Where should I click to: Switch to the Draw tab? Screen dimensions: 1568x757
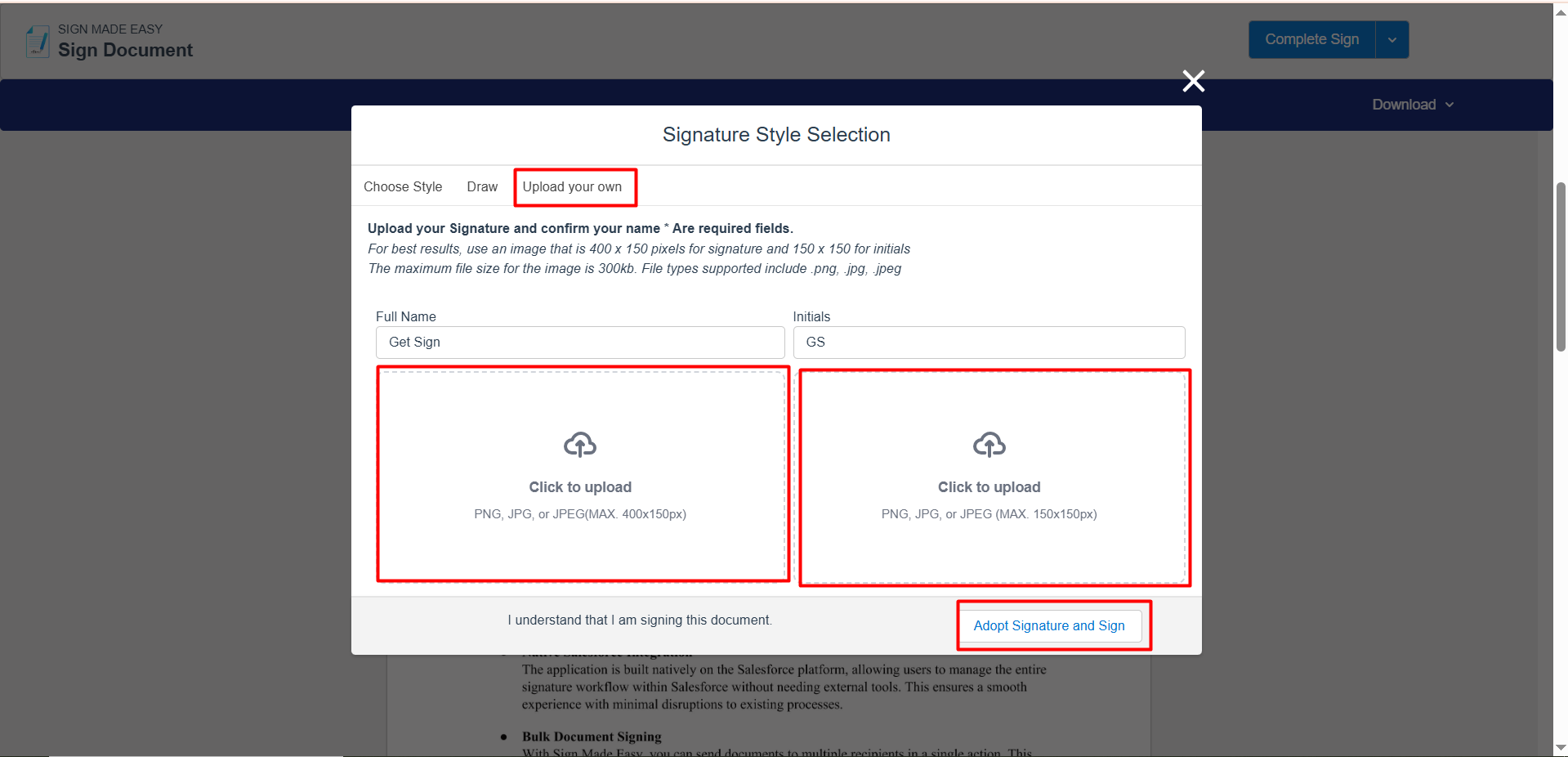coord(482,187)
